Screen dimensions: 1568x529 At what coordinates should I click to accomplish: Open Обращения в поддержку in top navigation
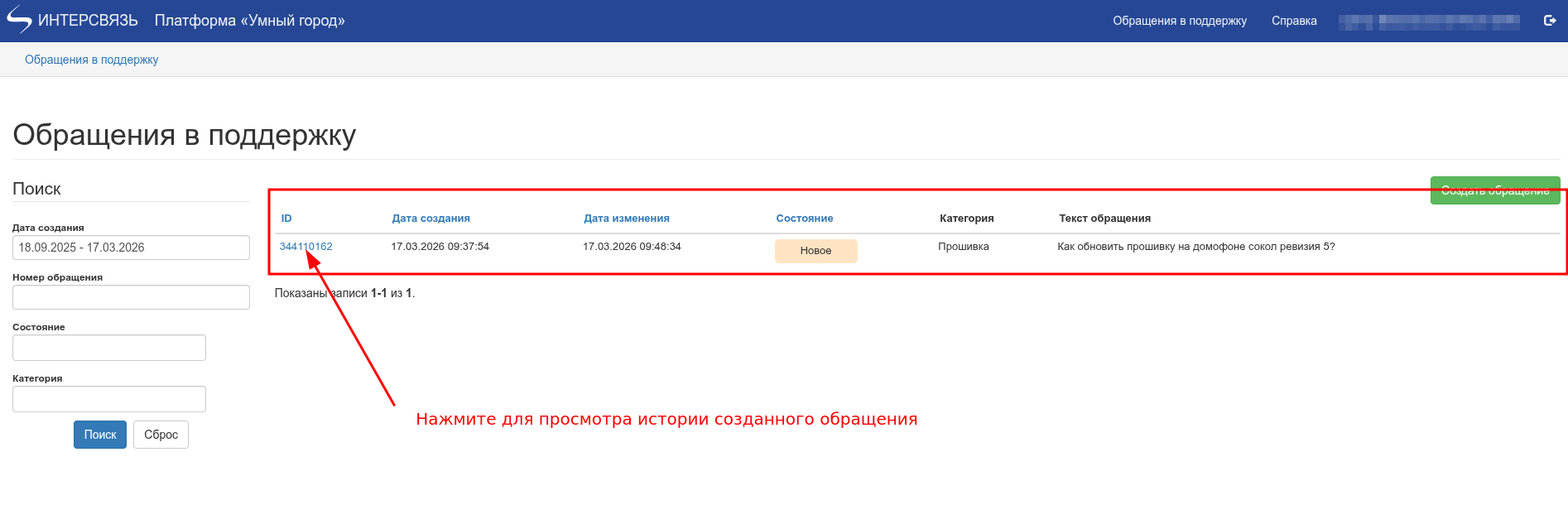[1179, 21]
